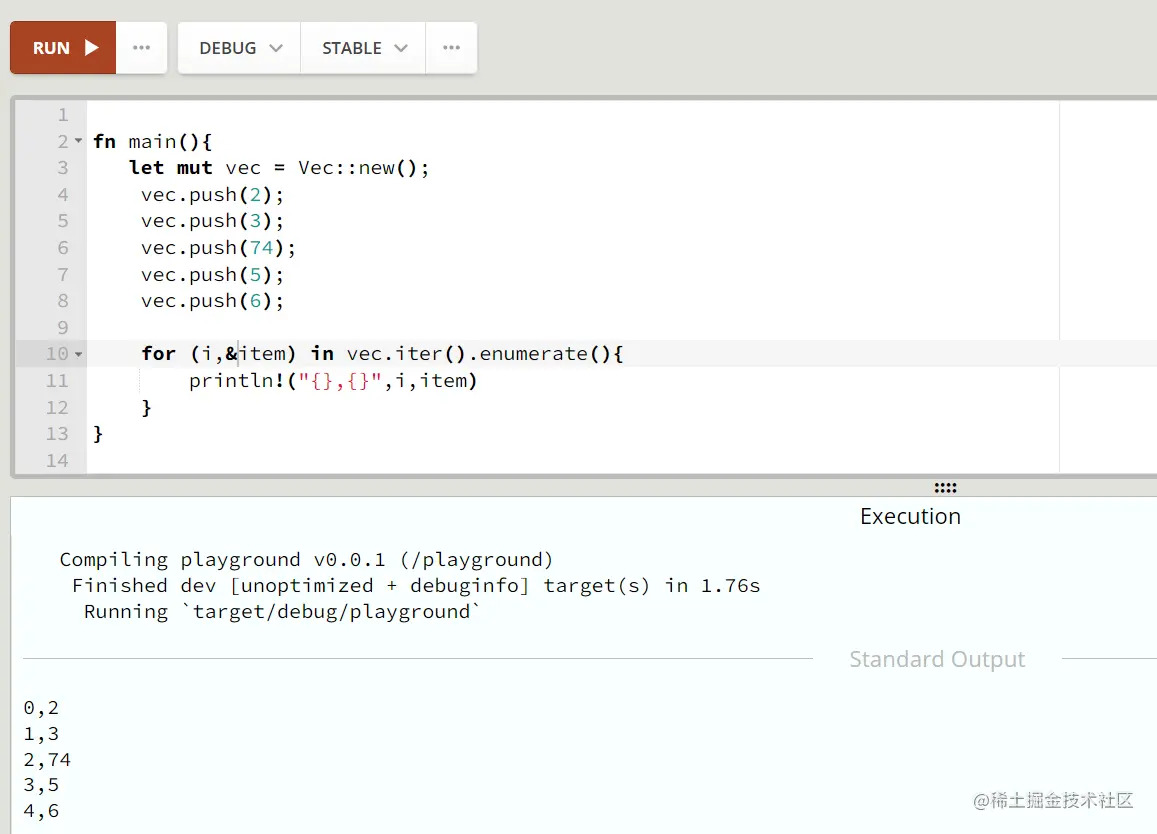
Task: Open the ellipsis menu beside RUN
Action: coord(141,48)
